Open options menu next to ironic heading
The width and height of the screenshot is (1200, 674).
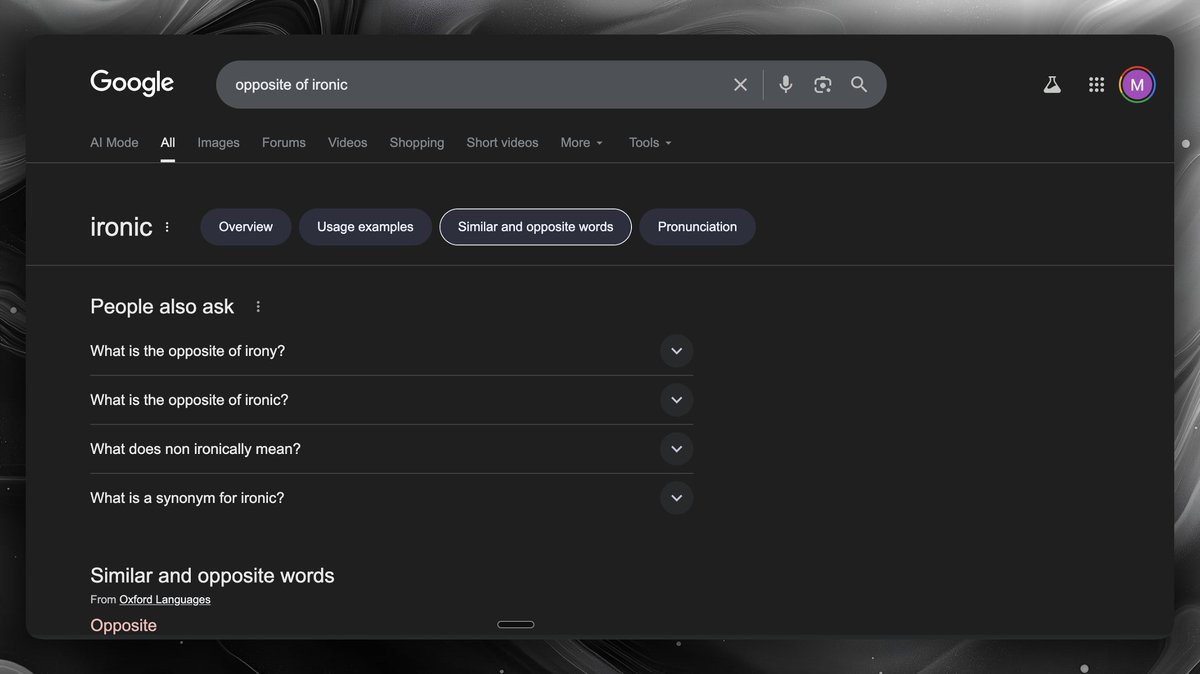coord(167,227)
